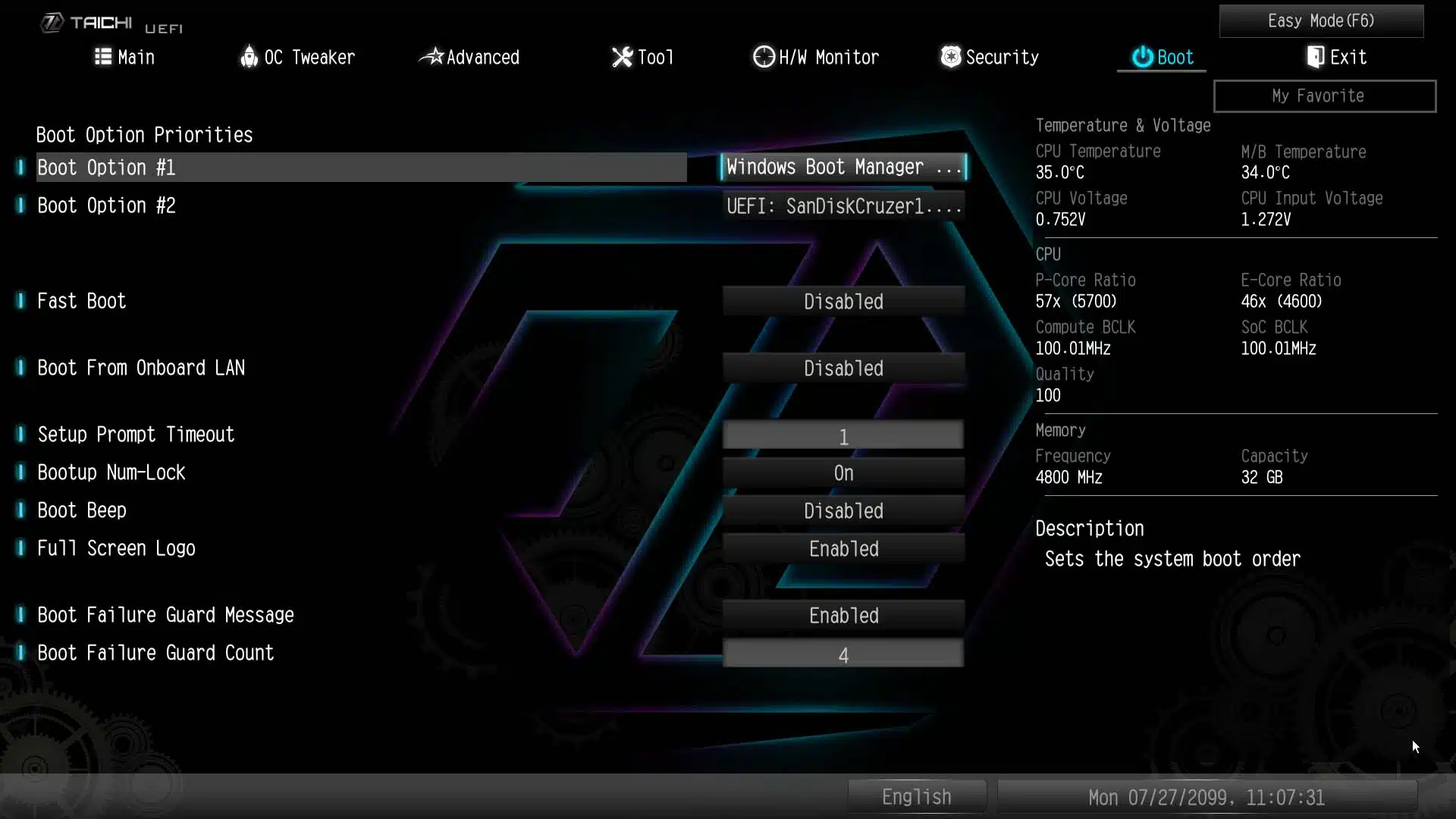Image resolution: width=1456 pixels, height=819 pixels.
Task: Select the Fast Boot label
Action: pyautogui.click(x=82, y=301)
